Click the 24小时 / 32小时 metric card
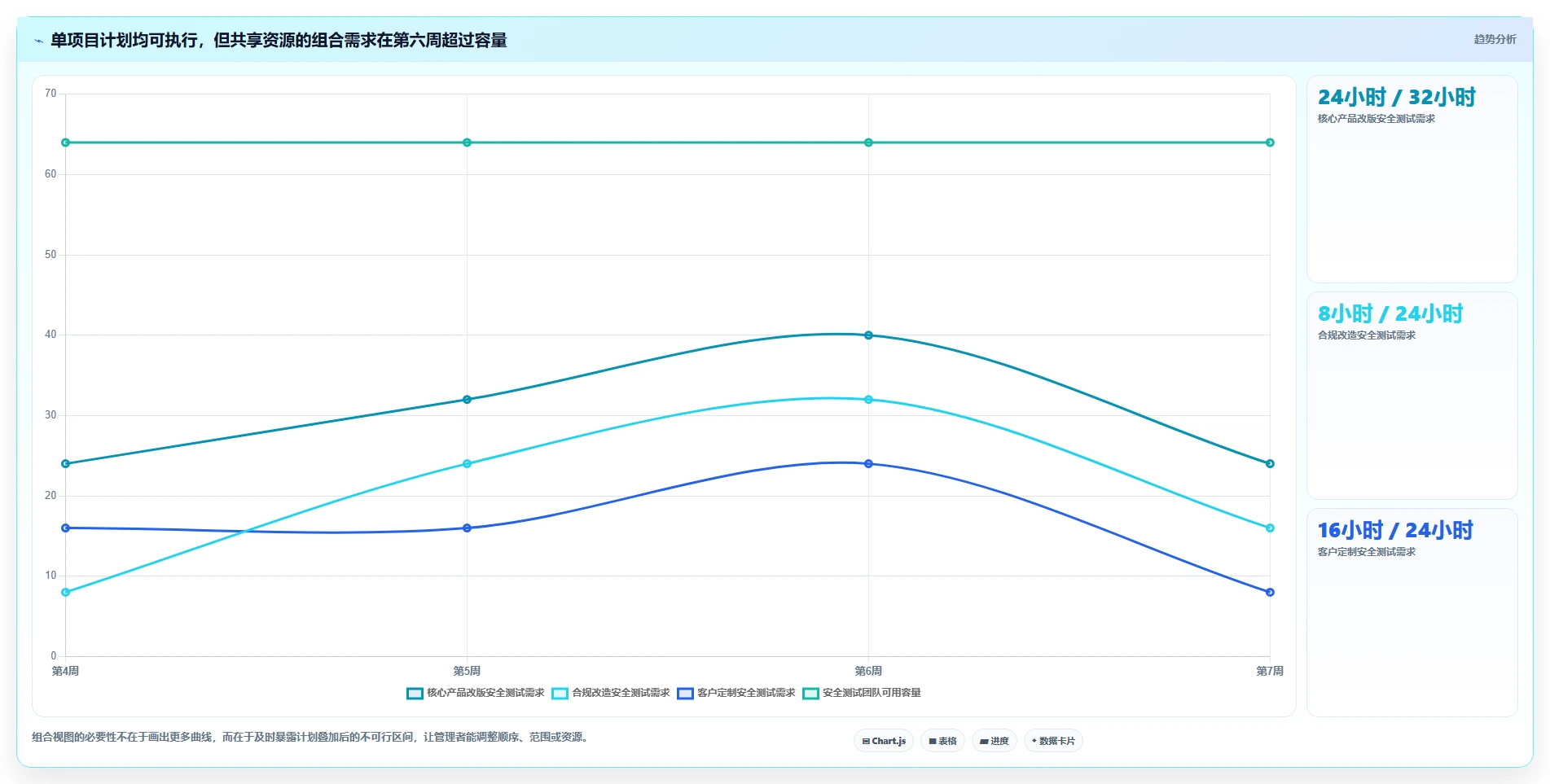The width and height of the screenshot is (1550, 784). point(1412,179)
